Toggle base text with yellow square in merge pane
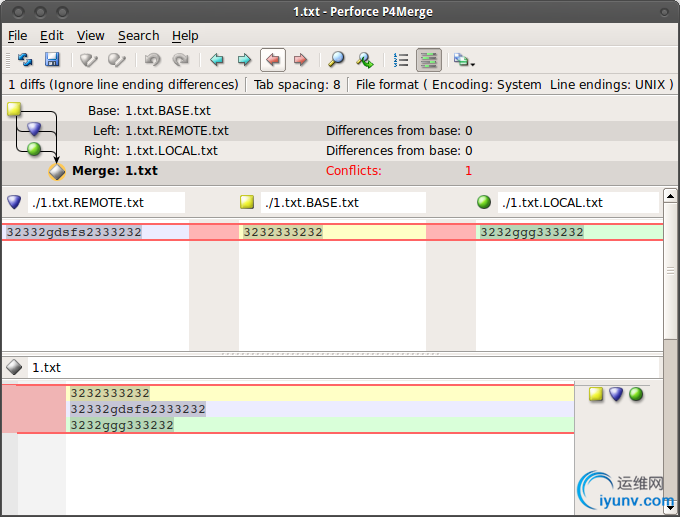The image size is (680, 517). 596,394
